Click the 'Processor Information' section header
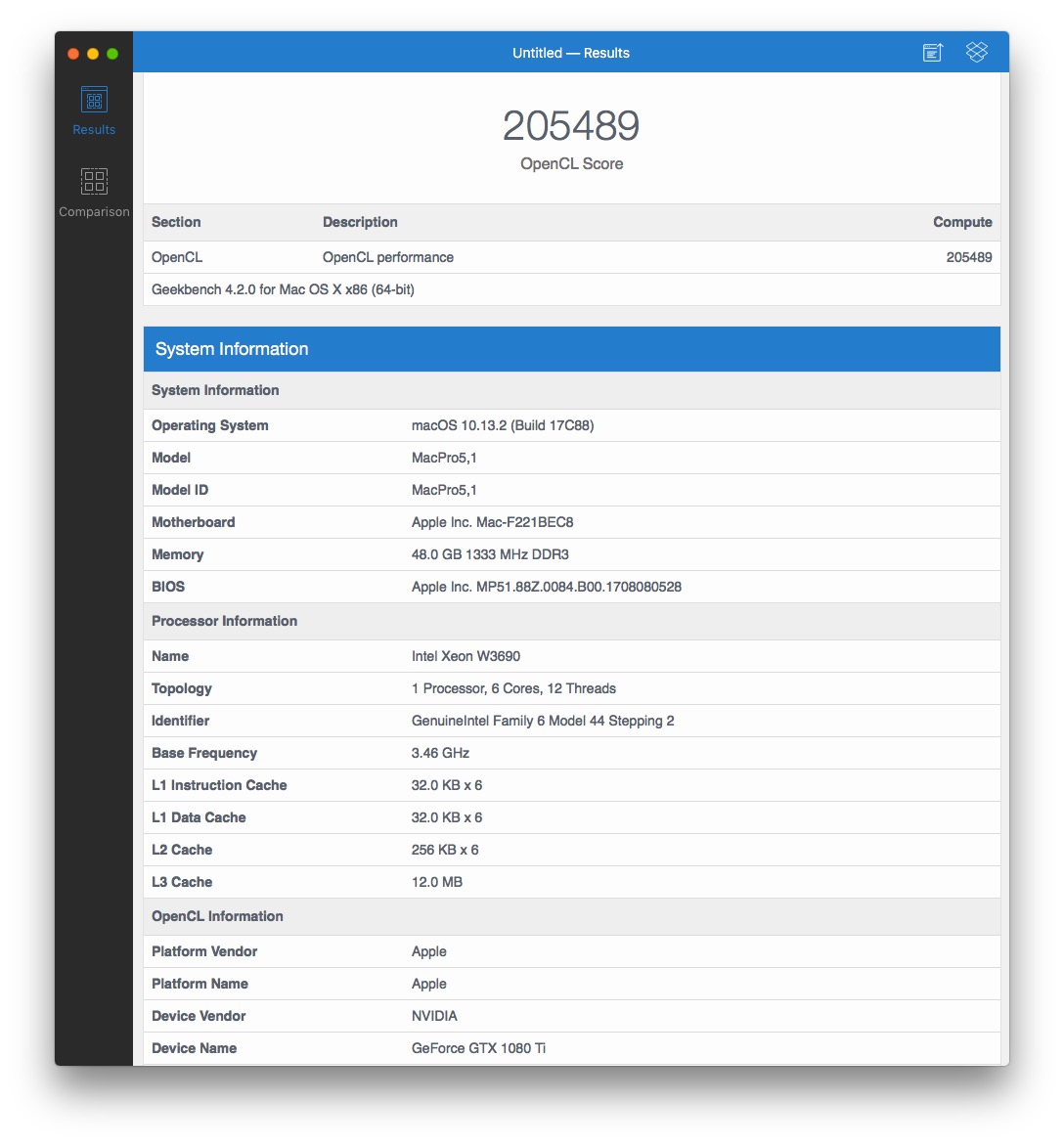 coord(225,621)
